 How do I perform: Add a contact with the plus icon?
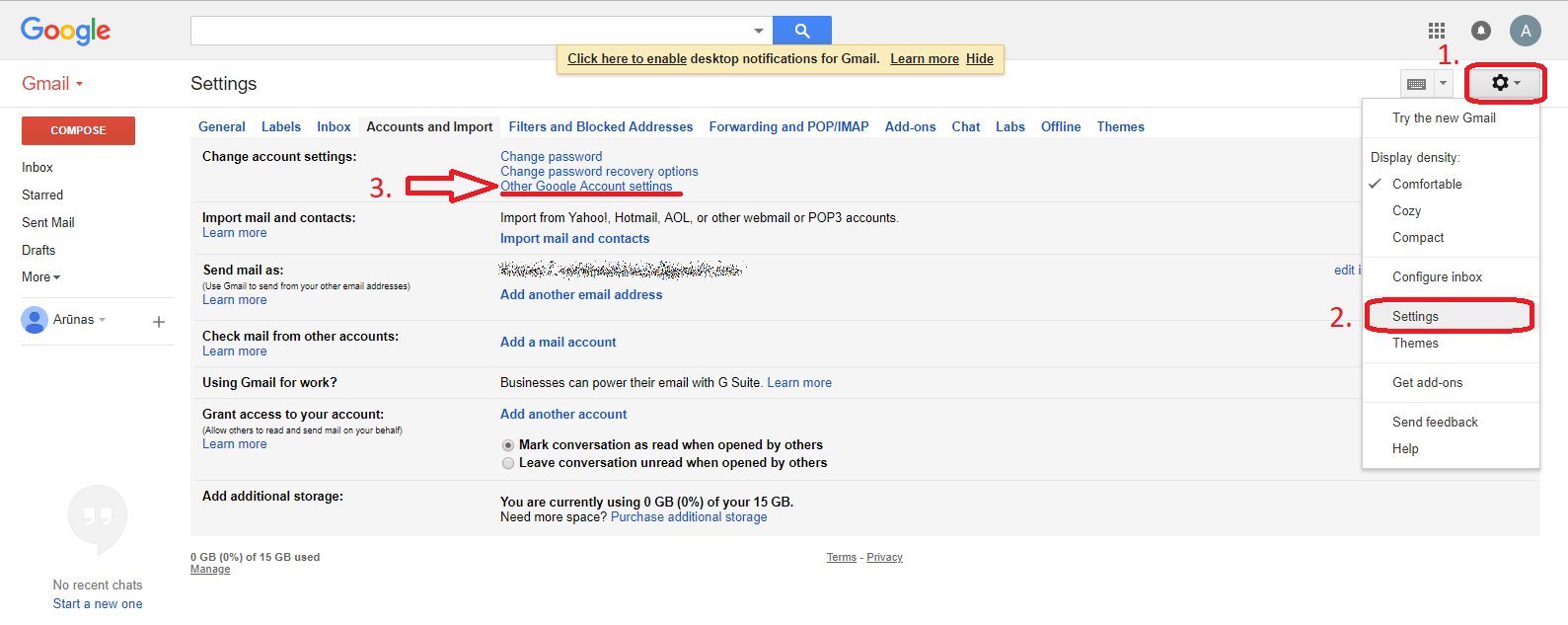(x=159, y=322)
